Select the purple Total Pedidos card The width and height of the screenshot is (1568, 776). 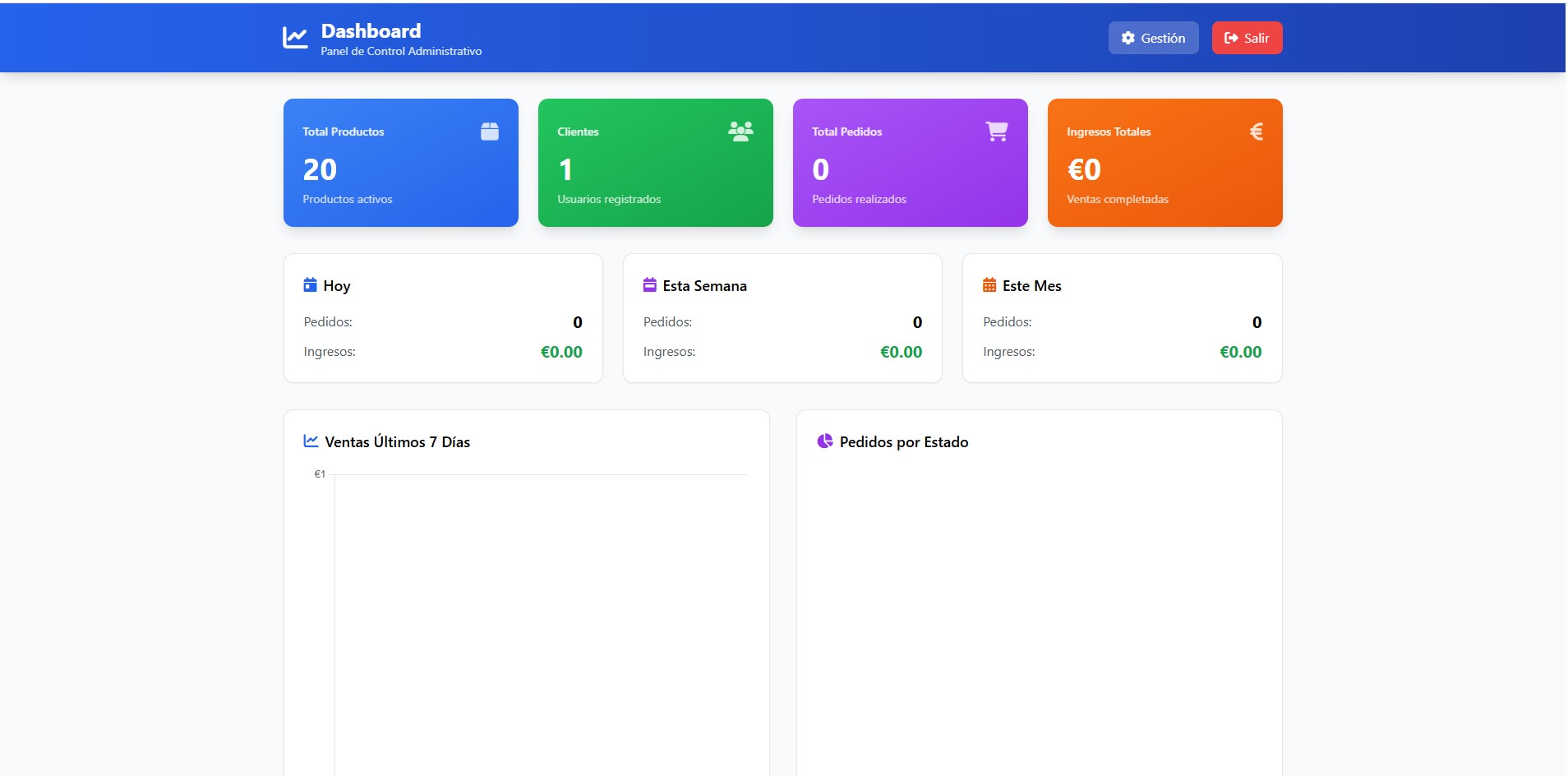(910, 162)
